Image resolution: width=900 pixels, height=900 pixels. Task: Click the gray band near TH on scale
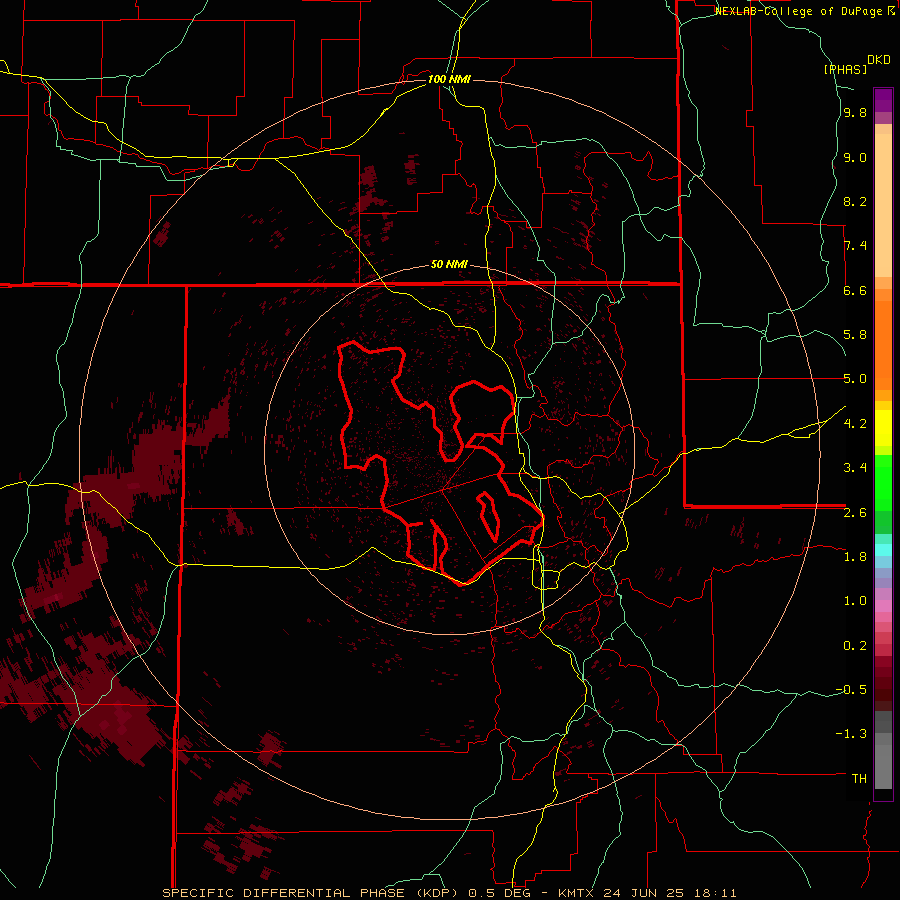tap(883, 766)
